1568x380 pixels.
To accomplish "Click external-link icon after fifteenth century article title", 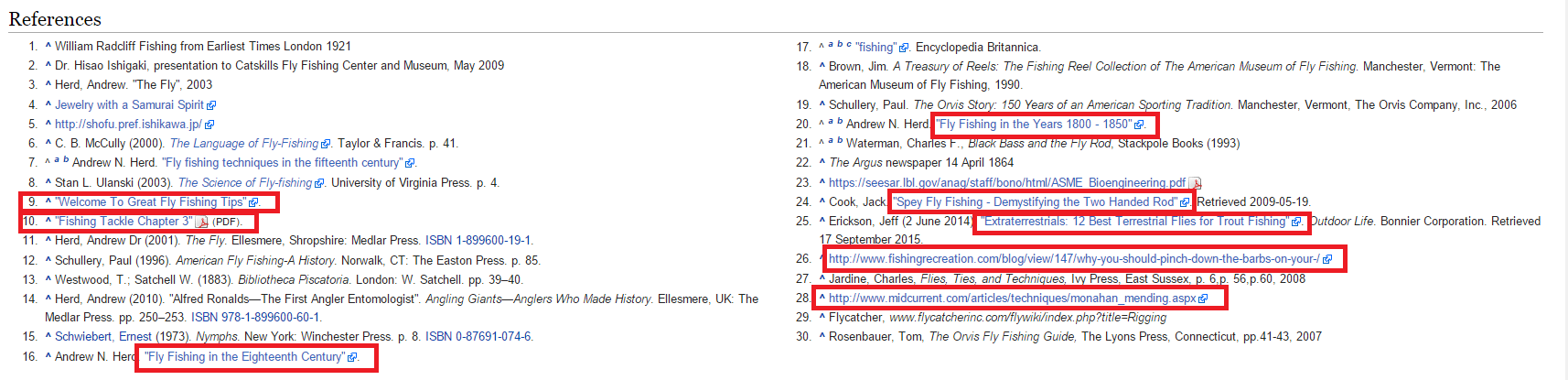I will tap(410, 163).
